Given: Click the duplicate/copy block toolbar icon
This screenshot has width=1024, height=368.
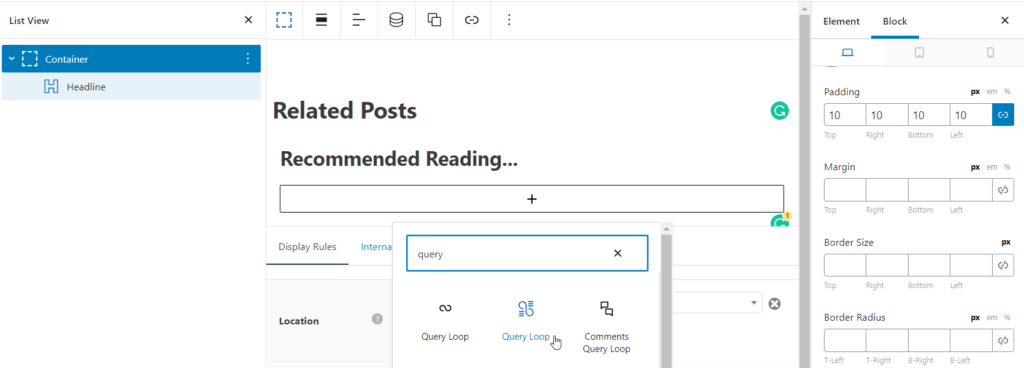Looking at the screenshot, I should click(434, 20).
